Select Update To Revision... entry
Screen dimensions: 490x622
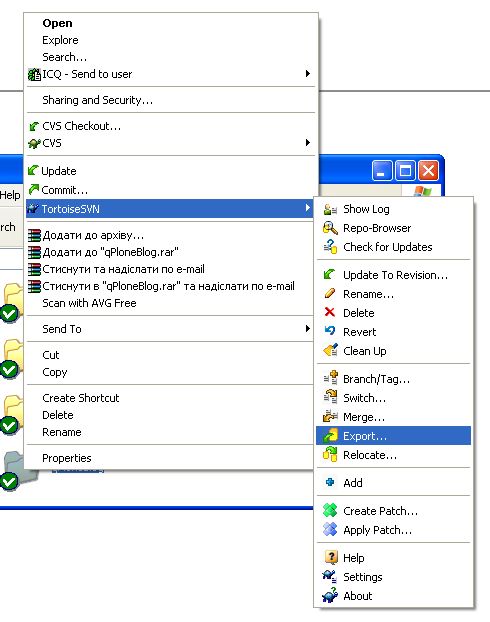click(393, 275)
